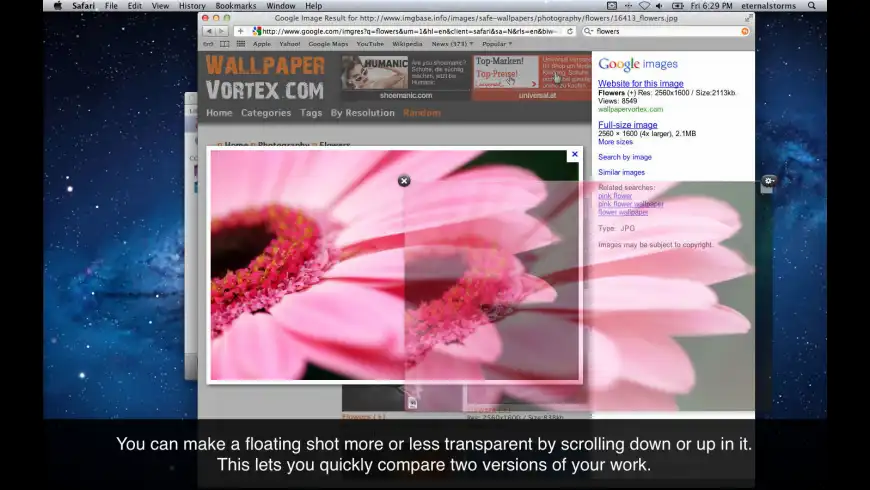Open the Help menu
This screenshot has height=490, width=870.
click(x=313, y=6)
